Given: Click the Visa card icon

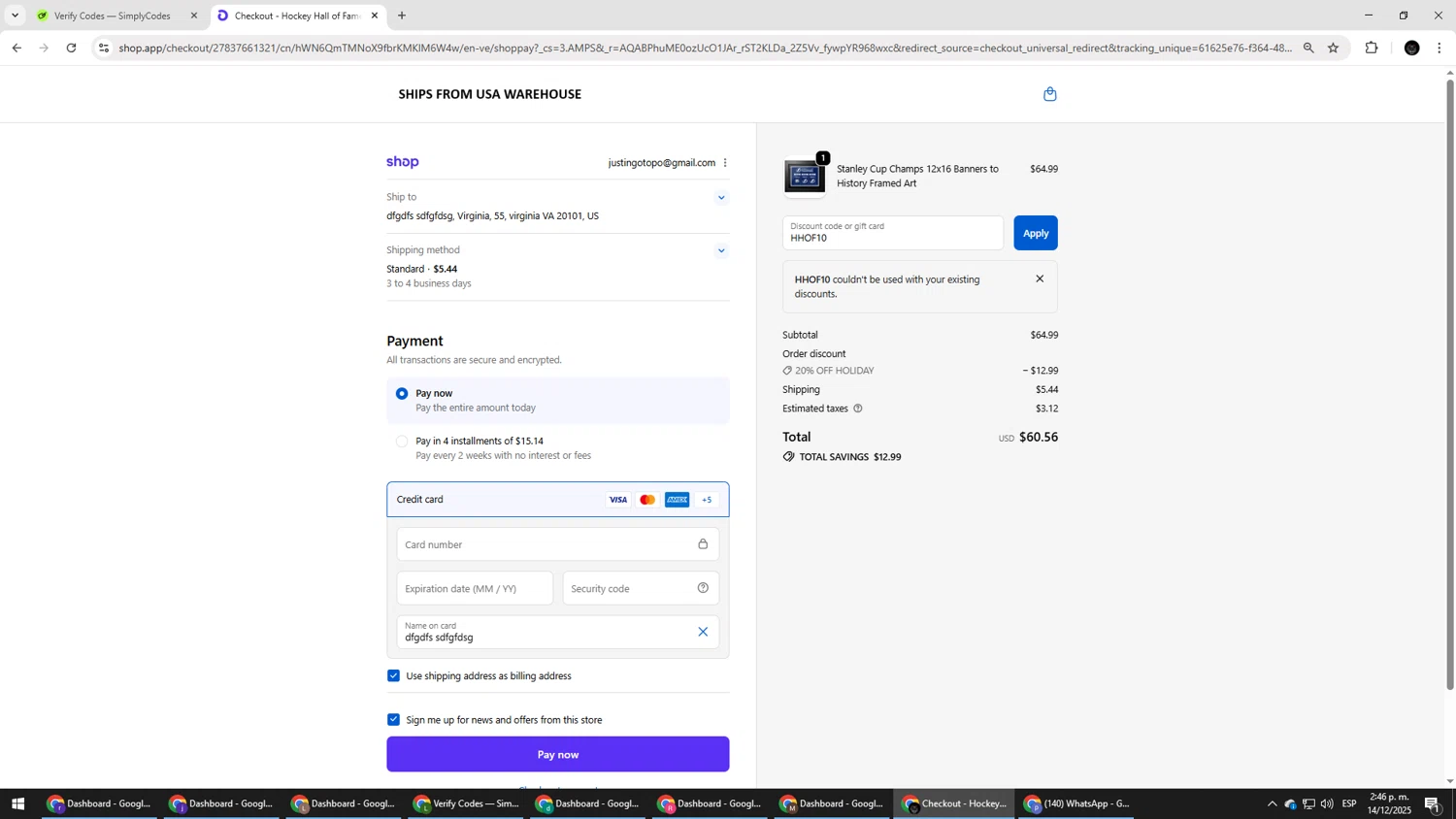Looking at the screenshot, I should pos(617,500).
